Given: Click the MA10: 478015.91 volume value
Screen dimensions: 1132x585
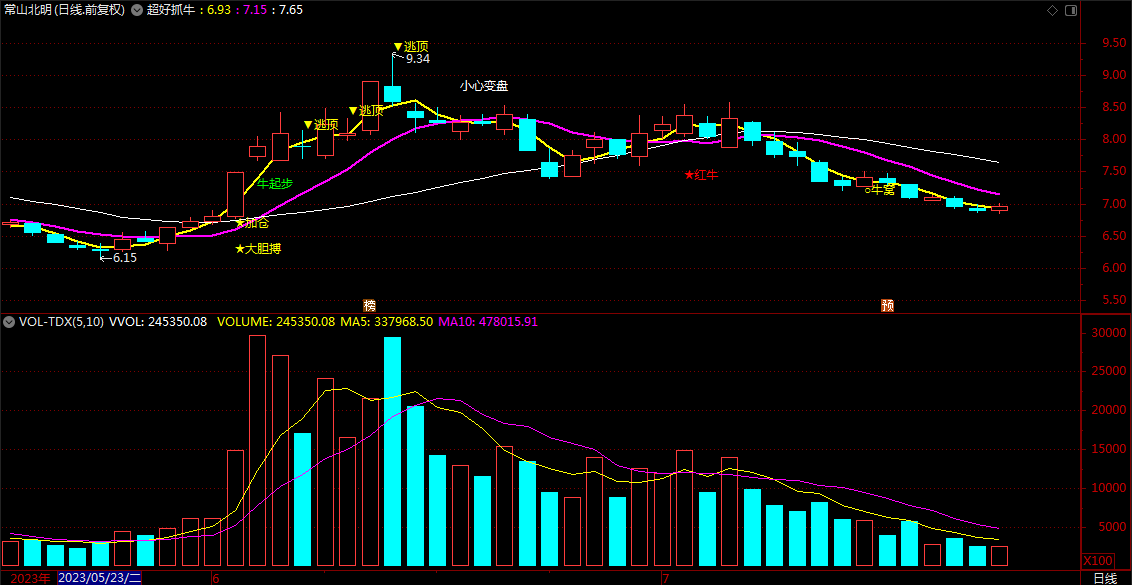Looking at the screenshot, I should [x=488, y=321].
